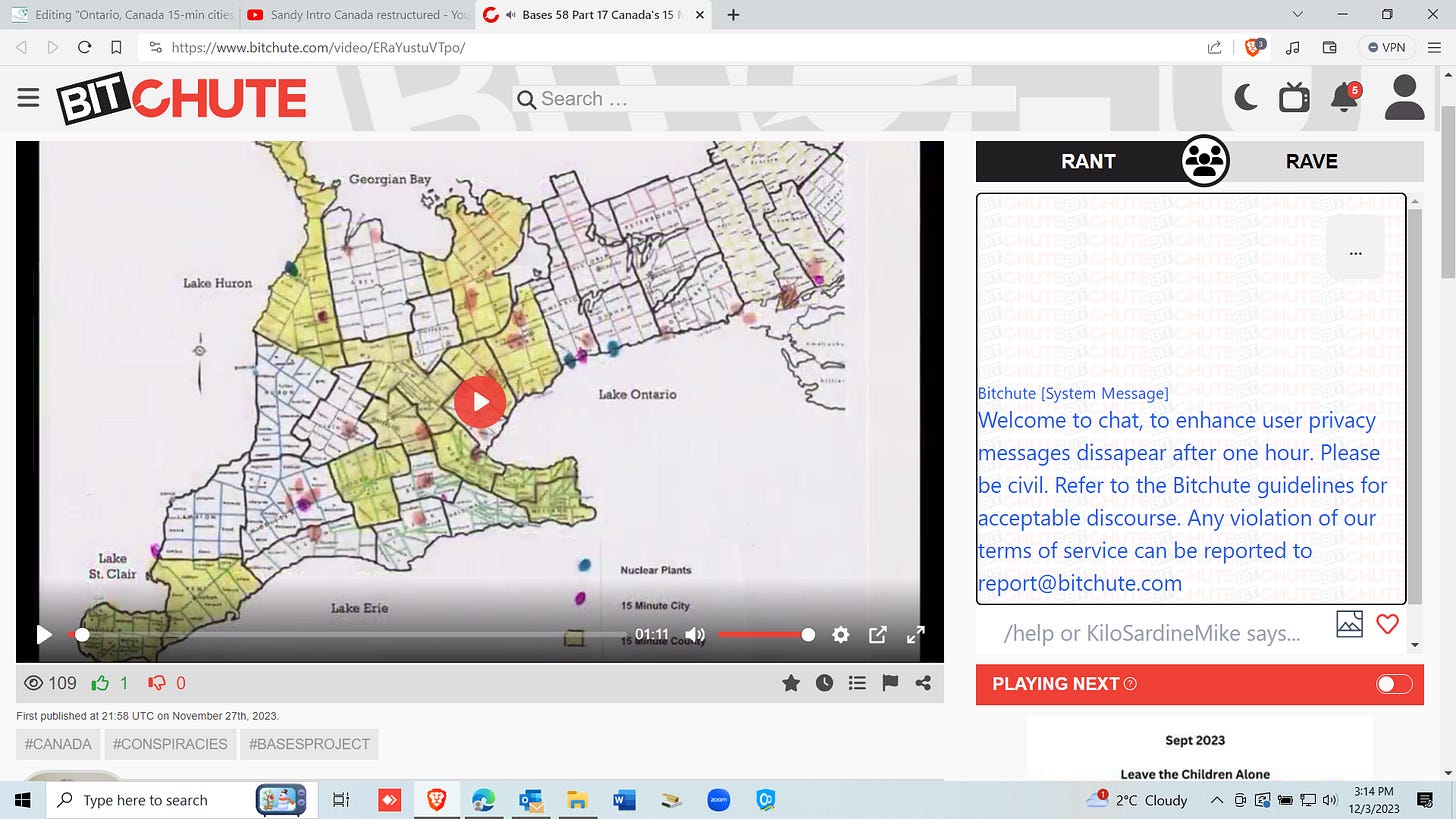This screenshot has height=819, width=1456.
Task: Play the video with center red button
Action: pyautogui.click(x=480, y=402)
